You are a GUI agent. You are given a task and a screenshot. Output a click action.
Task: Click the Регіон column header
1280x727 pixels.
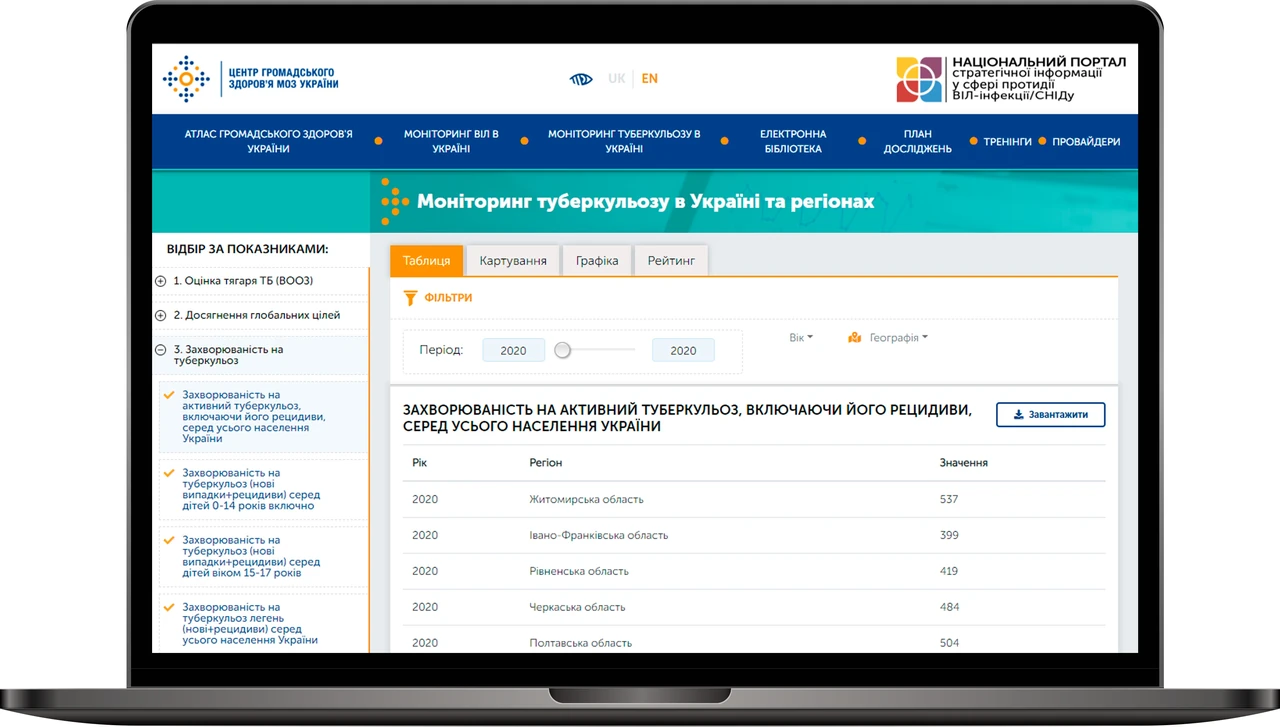(546, 463)
